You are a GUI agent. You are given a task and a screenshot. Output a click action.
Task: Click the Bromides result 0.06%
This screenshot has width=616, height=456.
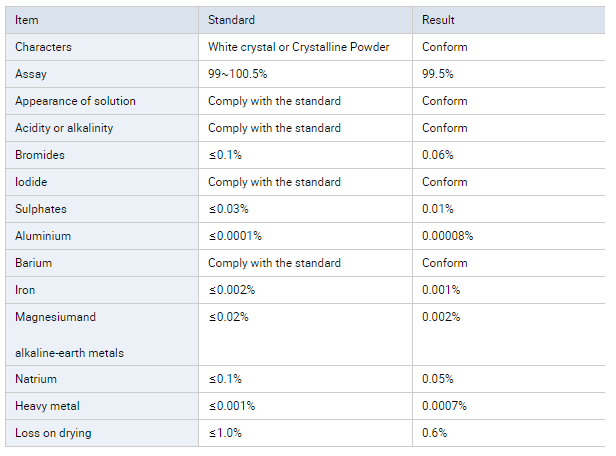pos(438,155)
